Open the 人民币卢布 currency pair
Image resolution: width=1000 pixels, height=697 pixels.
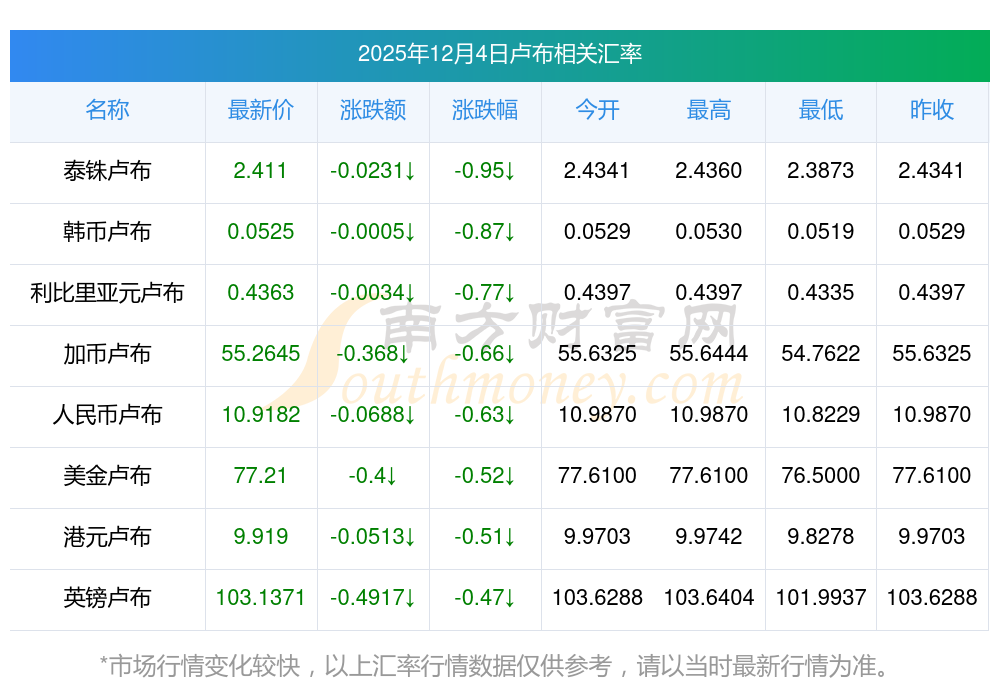tap(107, 415)
